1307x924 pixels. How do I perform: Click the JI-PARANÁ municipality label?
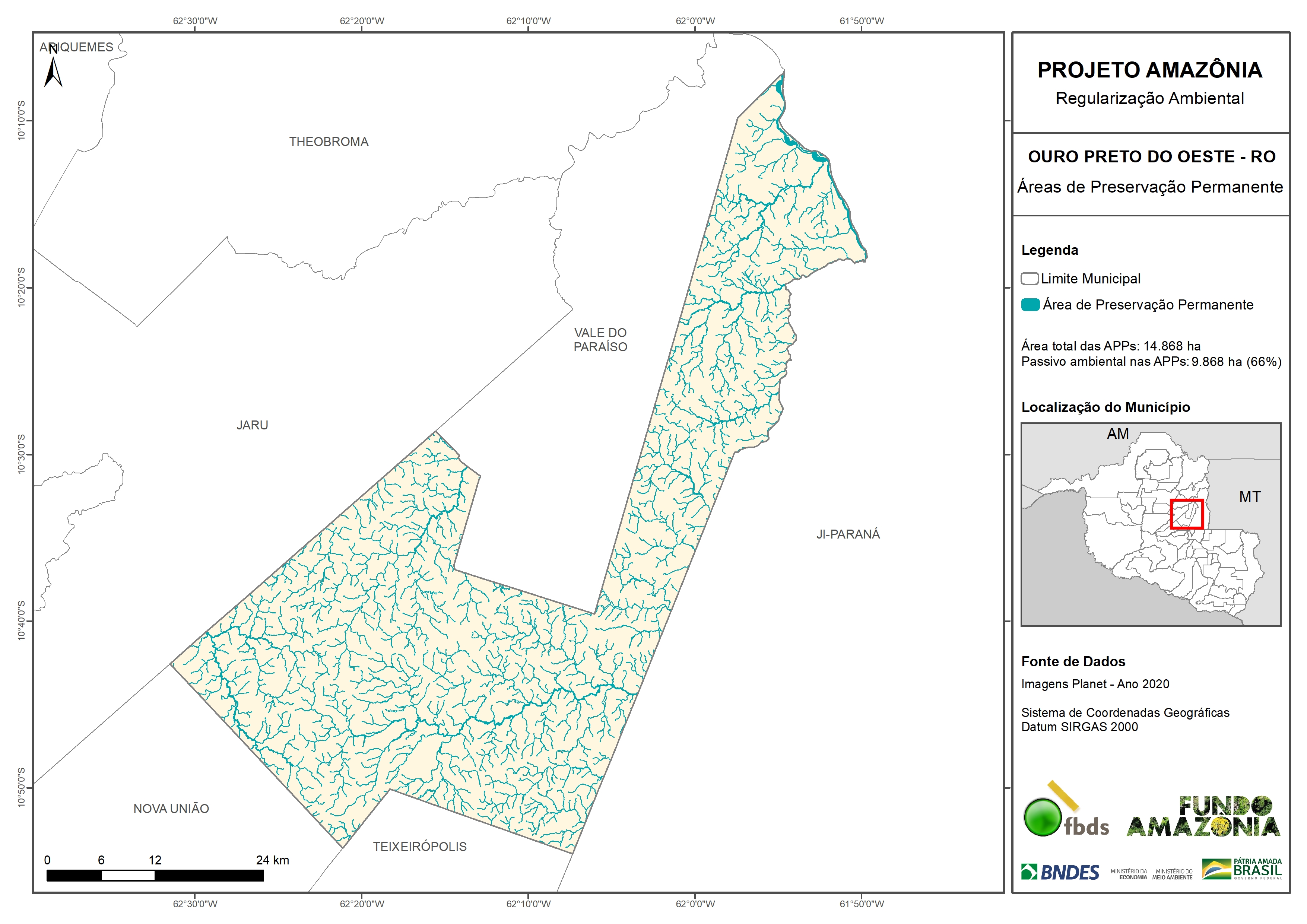[848, 534]
